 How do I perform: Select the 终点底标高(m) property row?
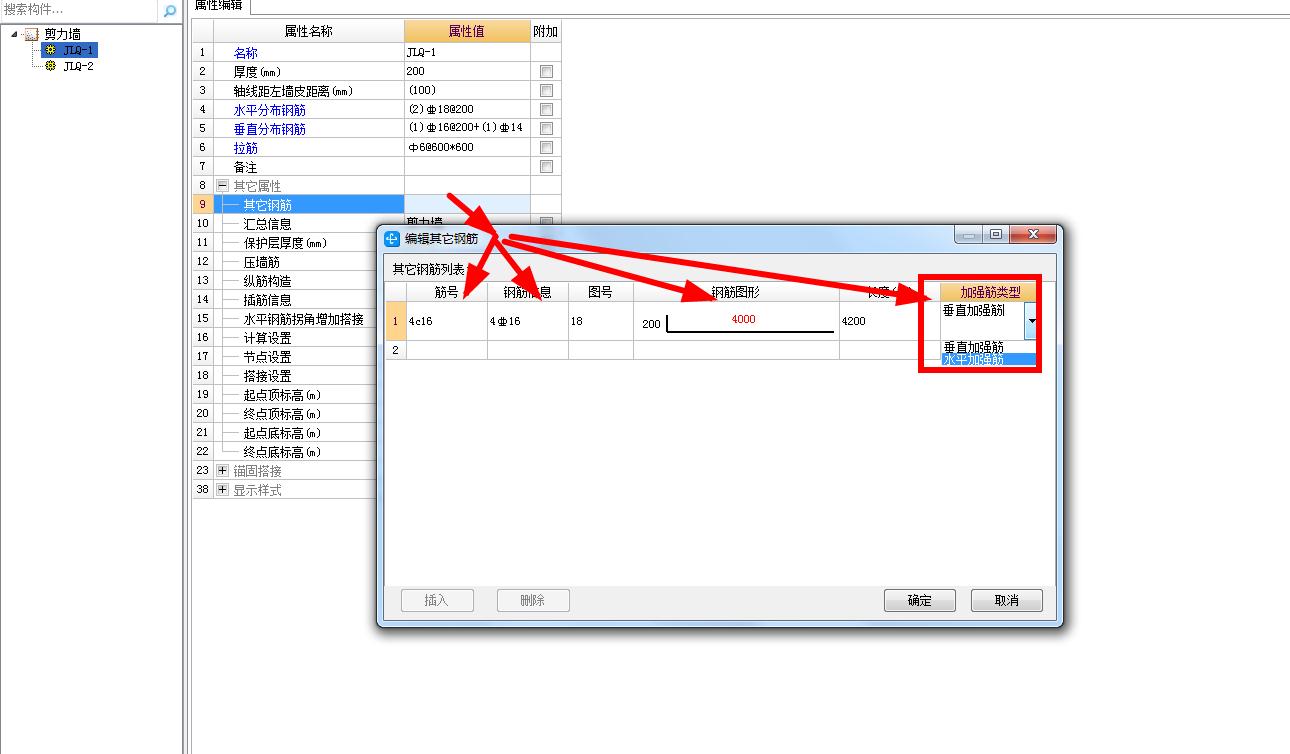pos(295,451)
